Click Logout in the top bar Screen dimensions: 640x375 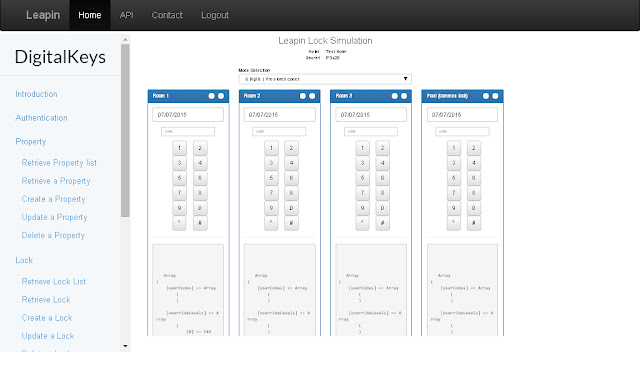215,15
